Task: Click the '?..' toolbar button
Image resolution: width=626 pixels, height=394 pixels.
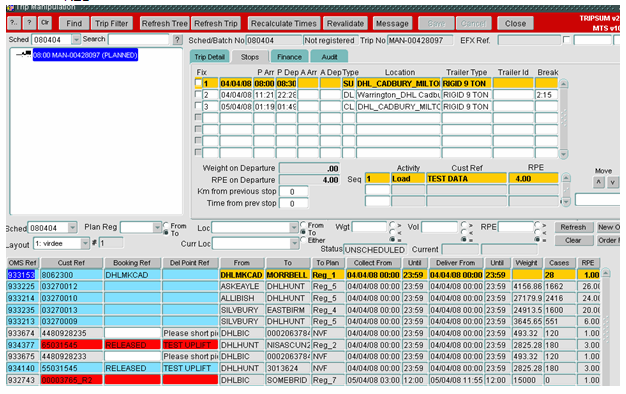Action: coord(14,23)
